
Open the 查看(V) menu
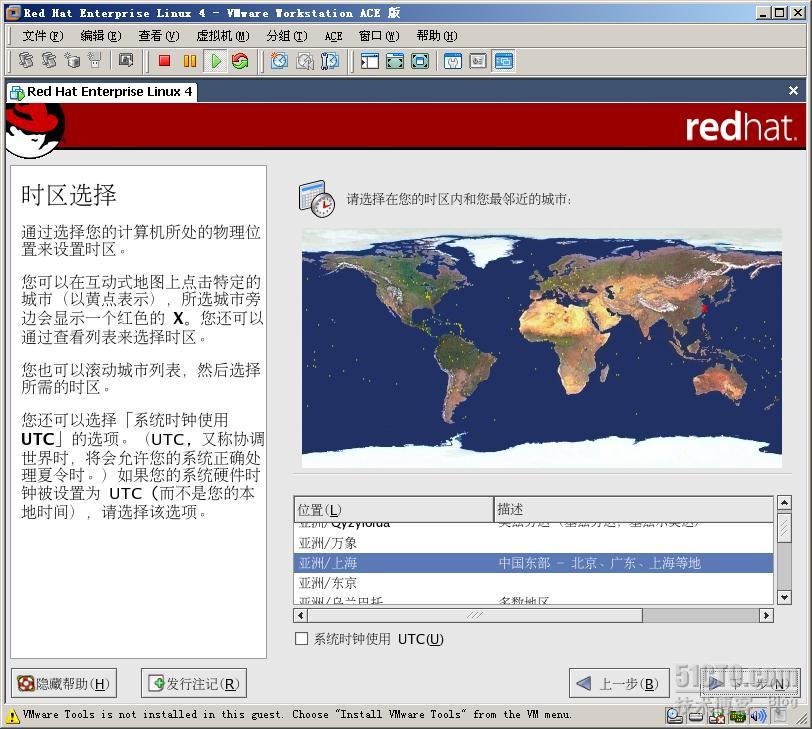pyautogui.click(x=158, y=36)
